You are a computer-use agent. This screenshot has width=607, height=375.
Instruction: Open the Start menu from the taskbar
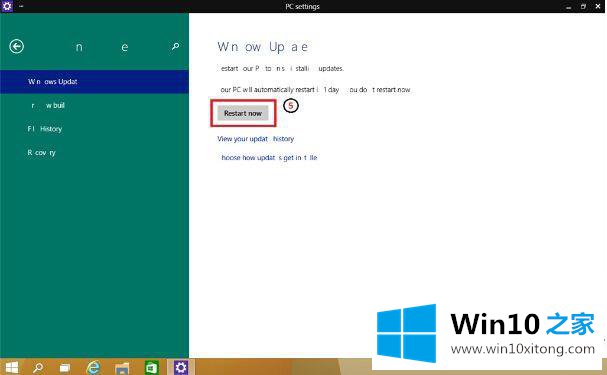[x=12, y=367]
